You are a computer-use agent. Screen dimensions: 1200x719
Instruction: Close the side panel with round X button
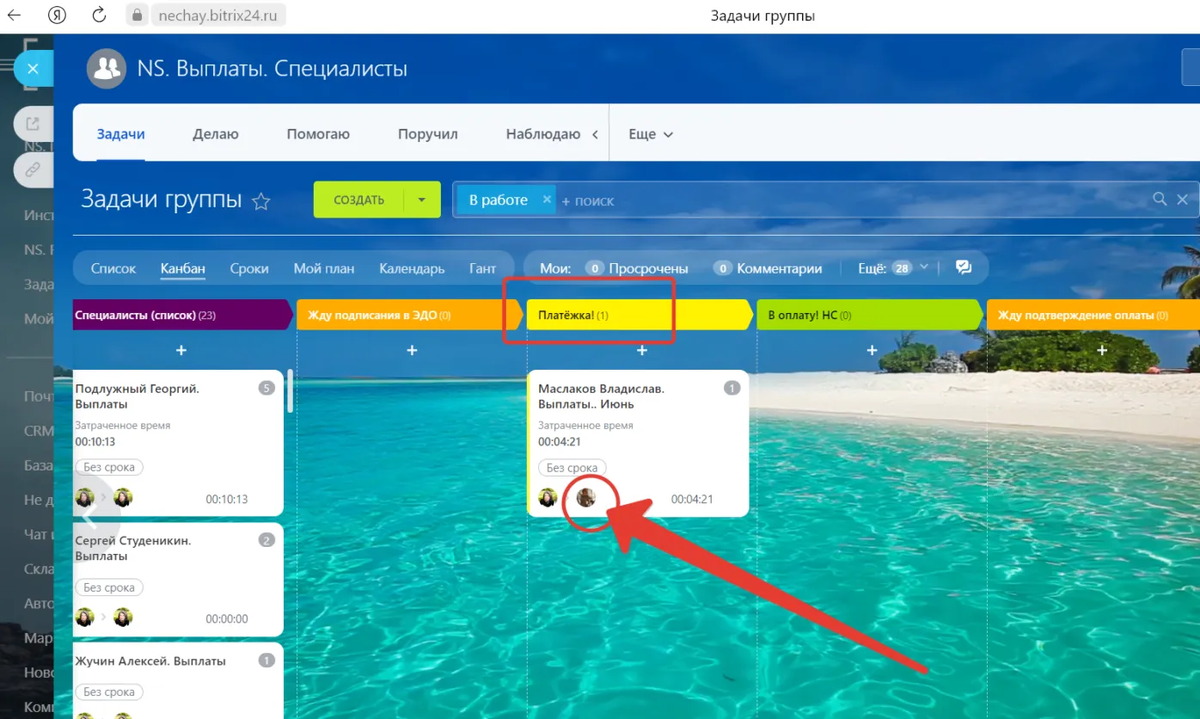pyautogui.click(x=33, y=69)
